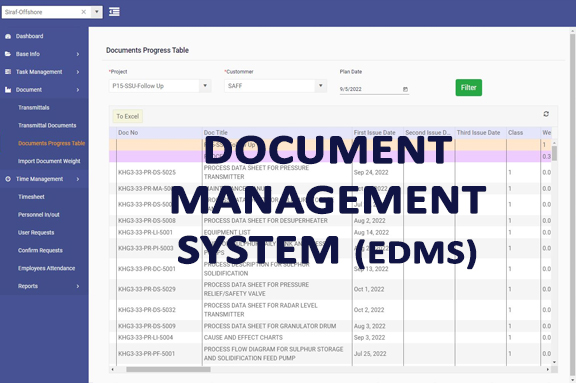Open User Requests in sidebar

(x=36, y=232)
